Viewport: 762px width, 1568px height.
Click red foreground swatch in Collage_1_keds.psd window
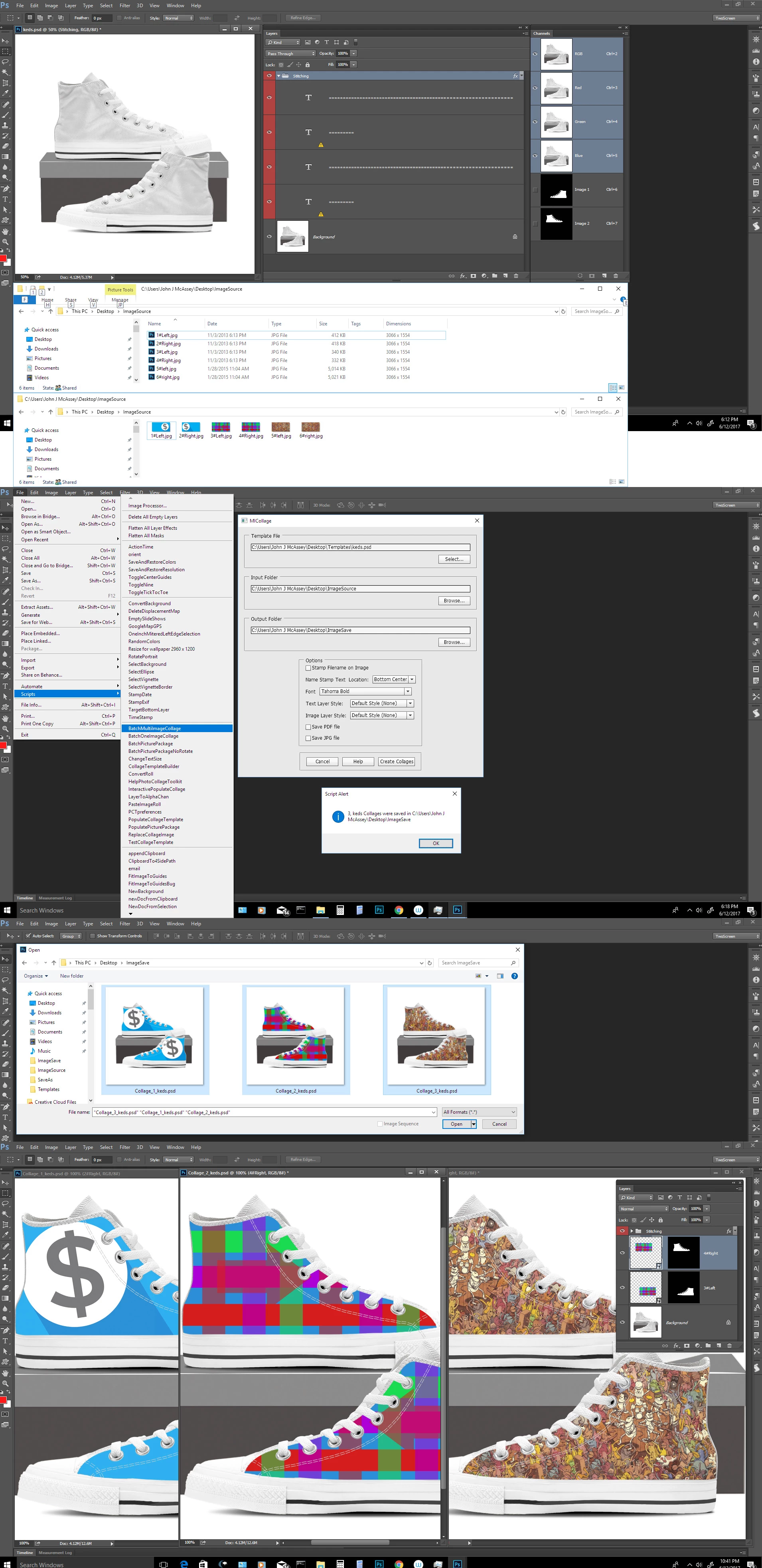coord(2,1400)
